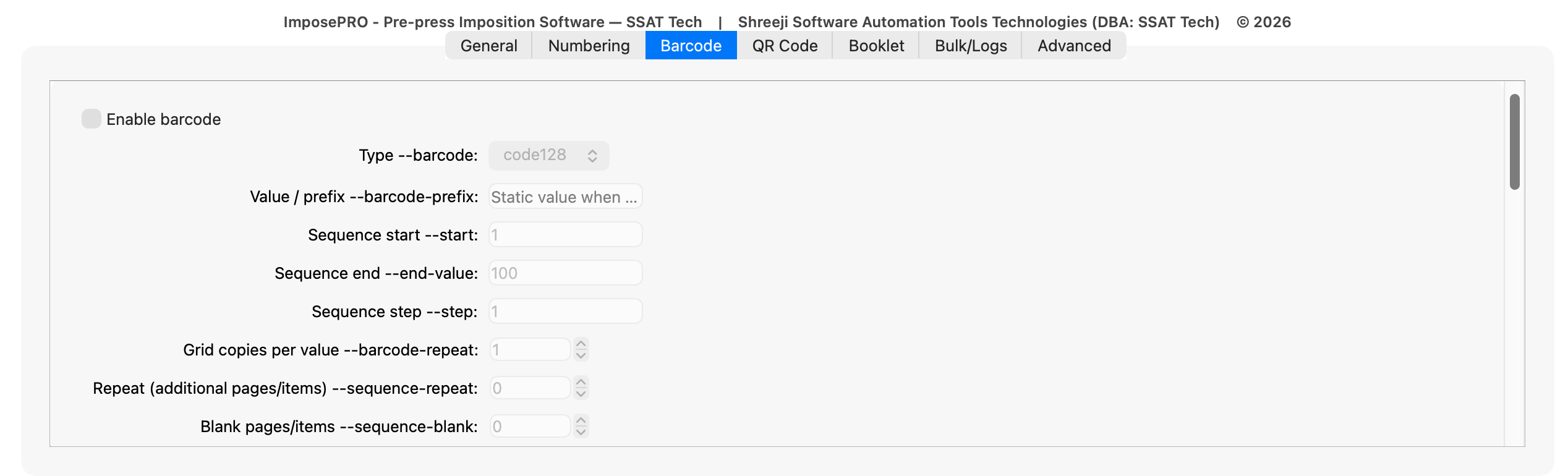
Task: Open the Type --barcode code128 dropdown
Action: (x=549, y=155)
